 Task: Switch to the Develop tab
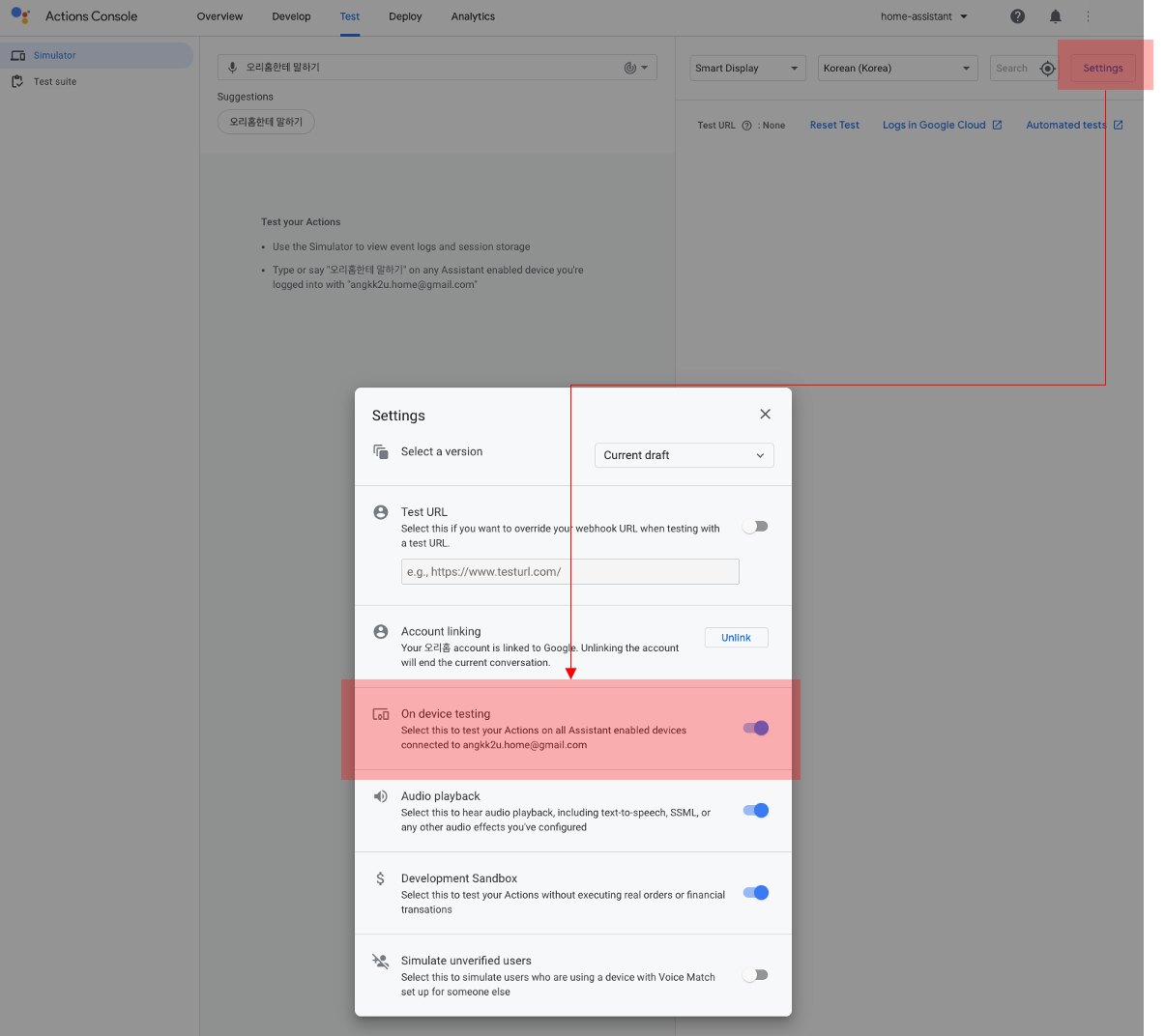click(x=291, y=16)
